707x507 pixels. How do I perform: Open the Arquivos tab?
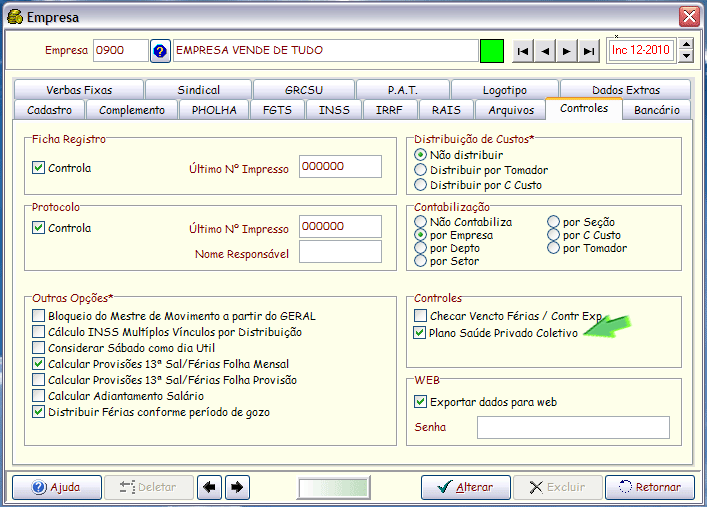coord(511,110)
